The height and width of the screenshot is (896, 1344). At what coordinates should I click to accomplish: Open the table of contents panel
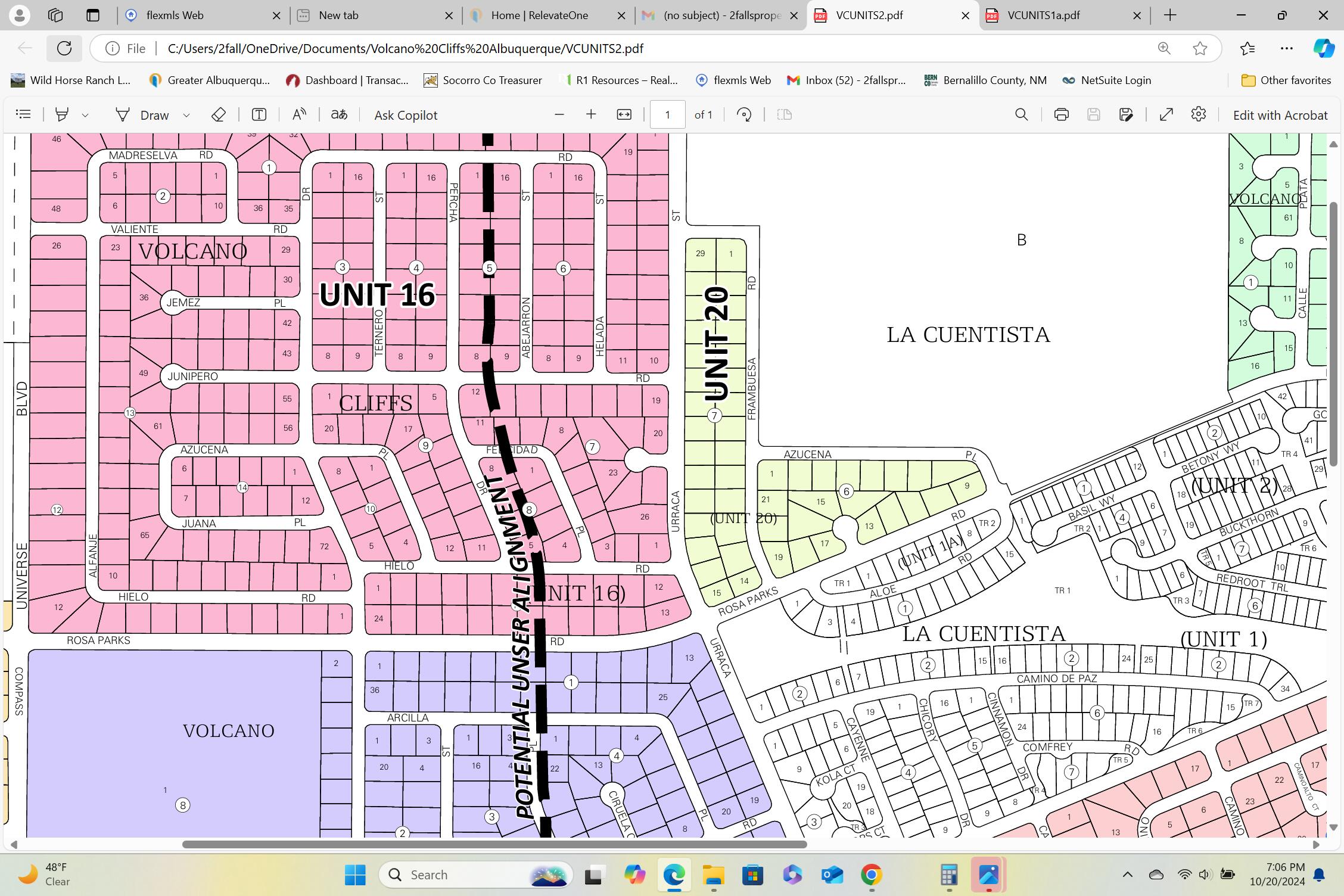pos(24,114)
